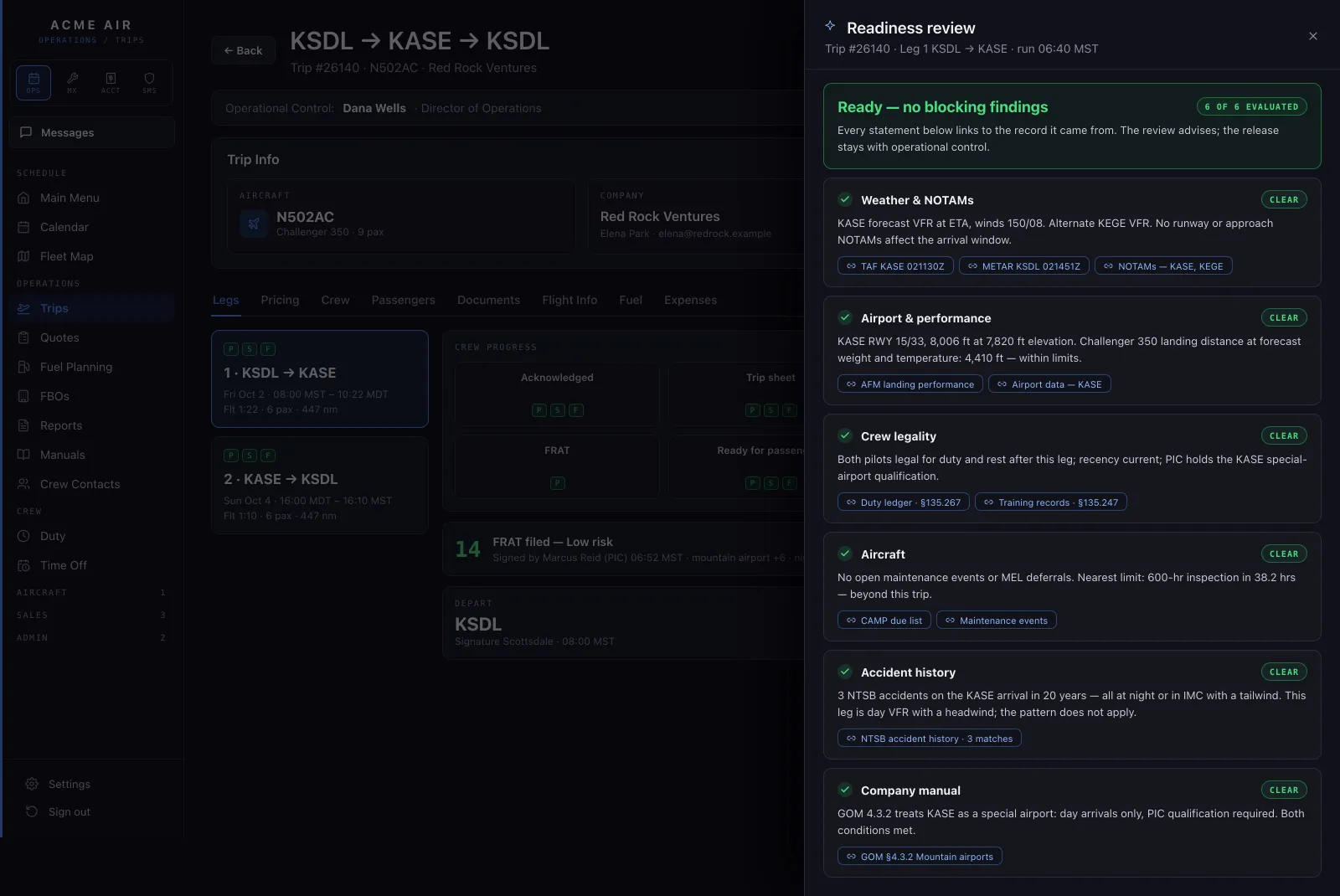Toggle the Crew legality check mark
This screenshot has height=896, width=1340.
(x=845, y=435)
